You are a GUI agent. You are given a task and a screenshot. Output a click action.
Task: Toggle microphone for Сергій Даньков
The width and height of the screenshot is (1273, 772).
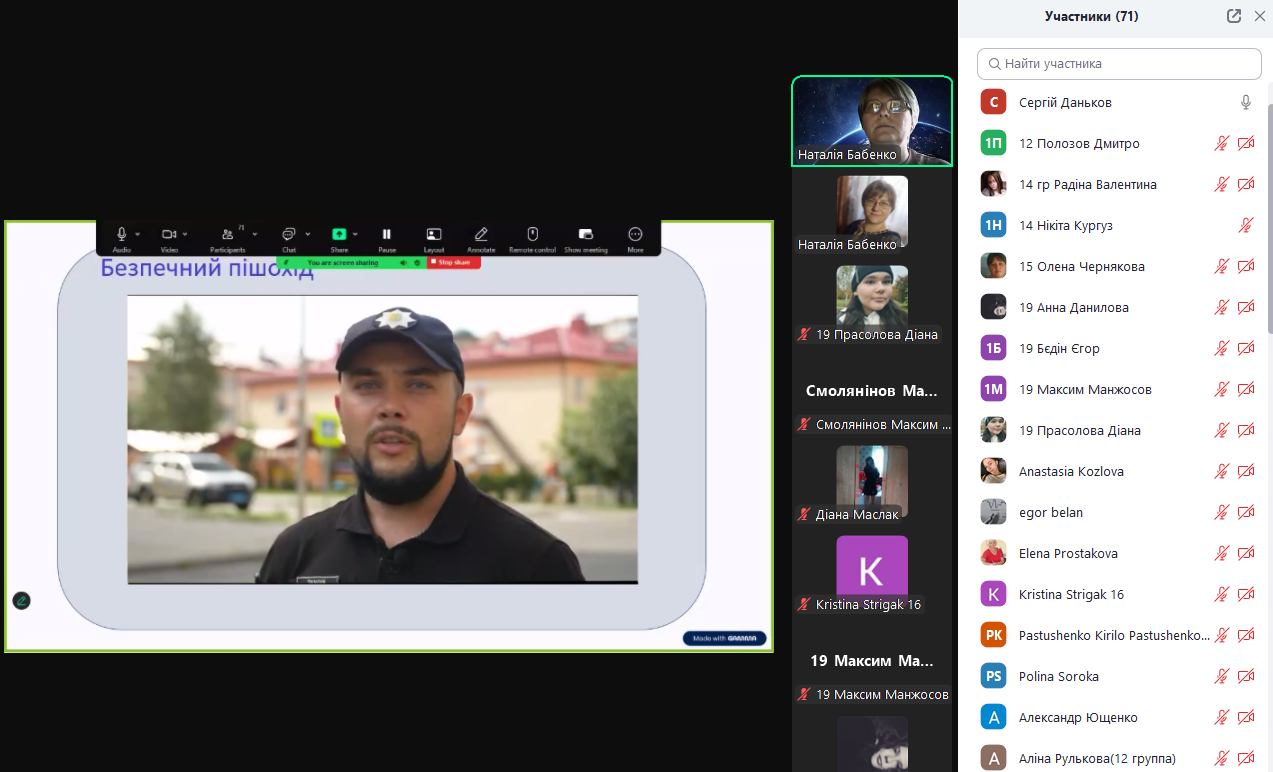(1246, 102)
